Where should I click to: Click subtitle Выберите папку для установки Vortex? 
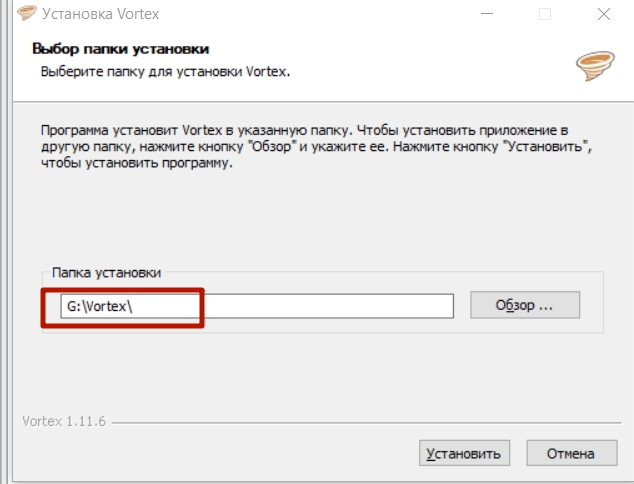[165, 72]
